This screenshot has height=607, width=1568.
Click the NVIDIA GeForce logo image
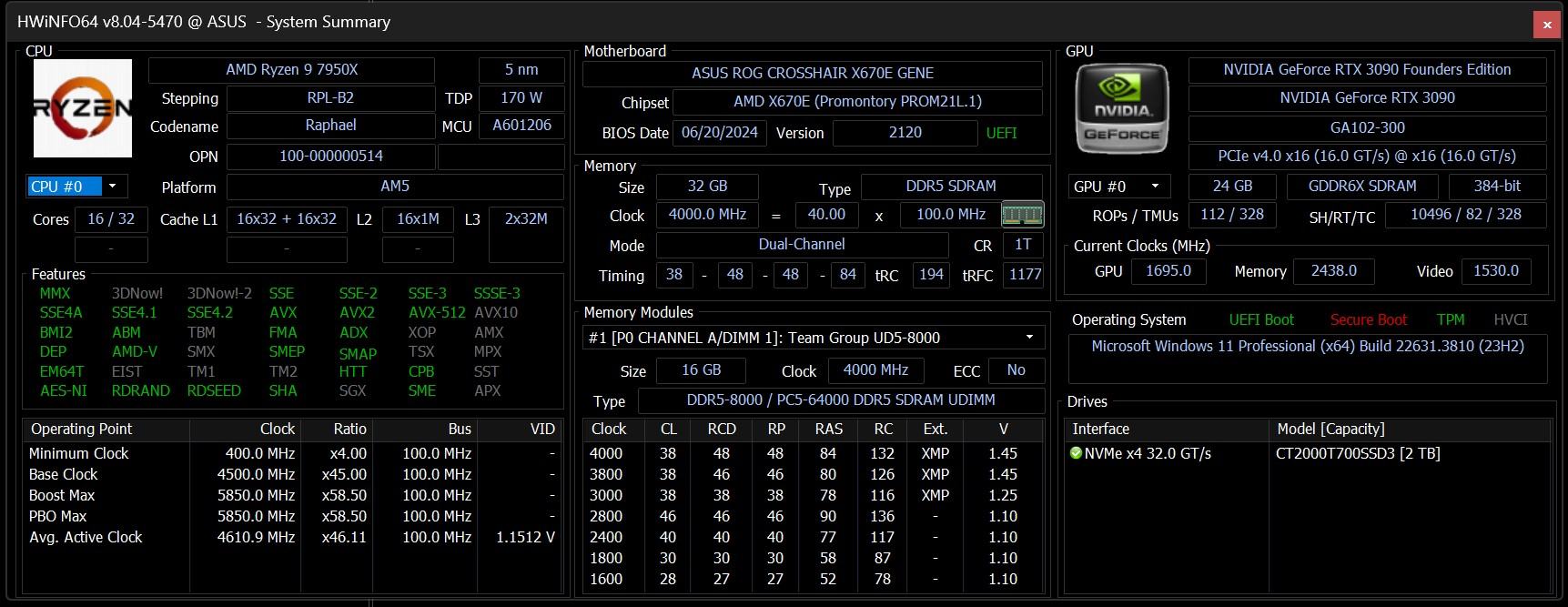(x=1121, y=107)
